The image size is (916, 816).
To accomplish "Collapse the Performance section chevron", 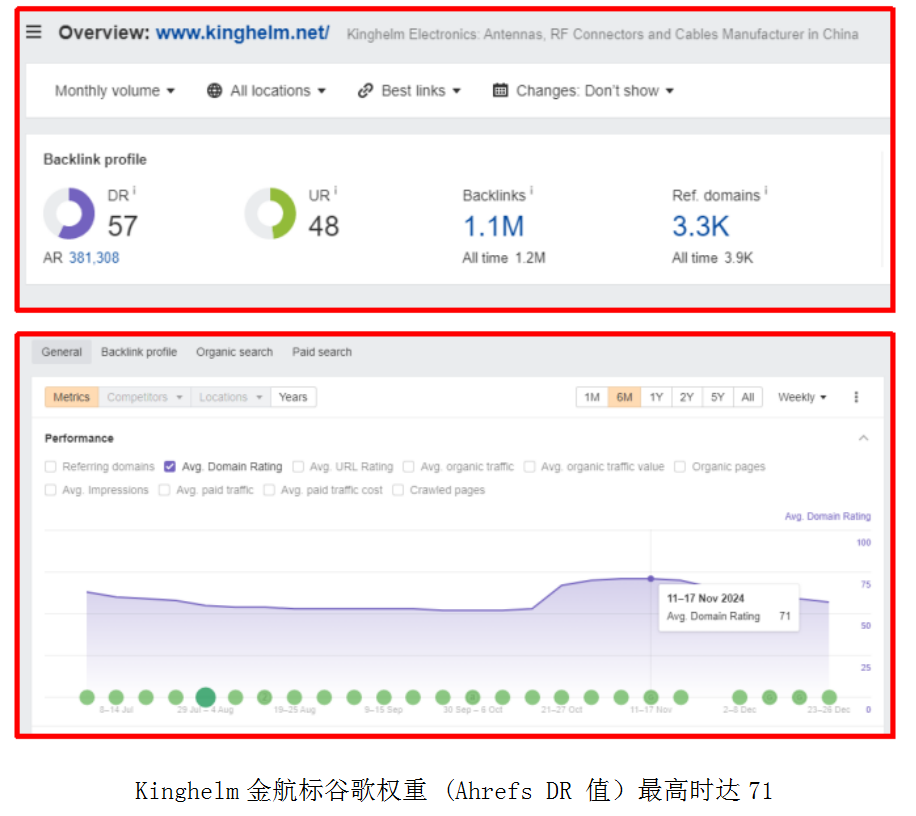I will tap(863, 438).
